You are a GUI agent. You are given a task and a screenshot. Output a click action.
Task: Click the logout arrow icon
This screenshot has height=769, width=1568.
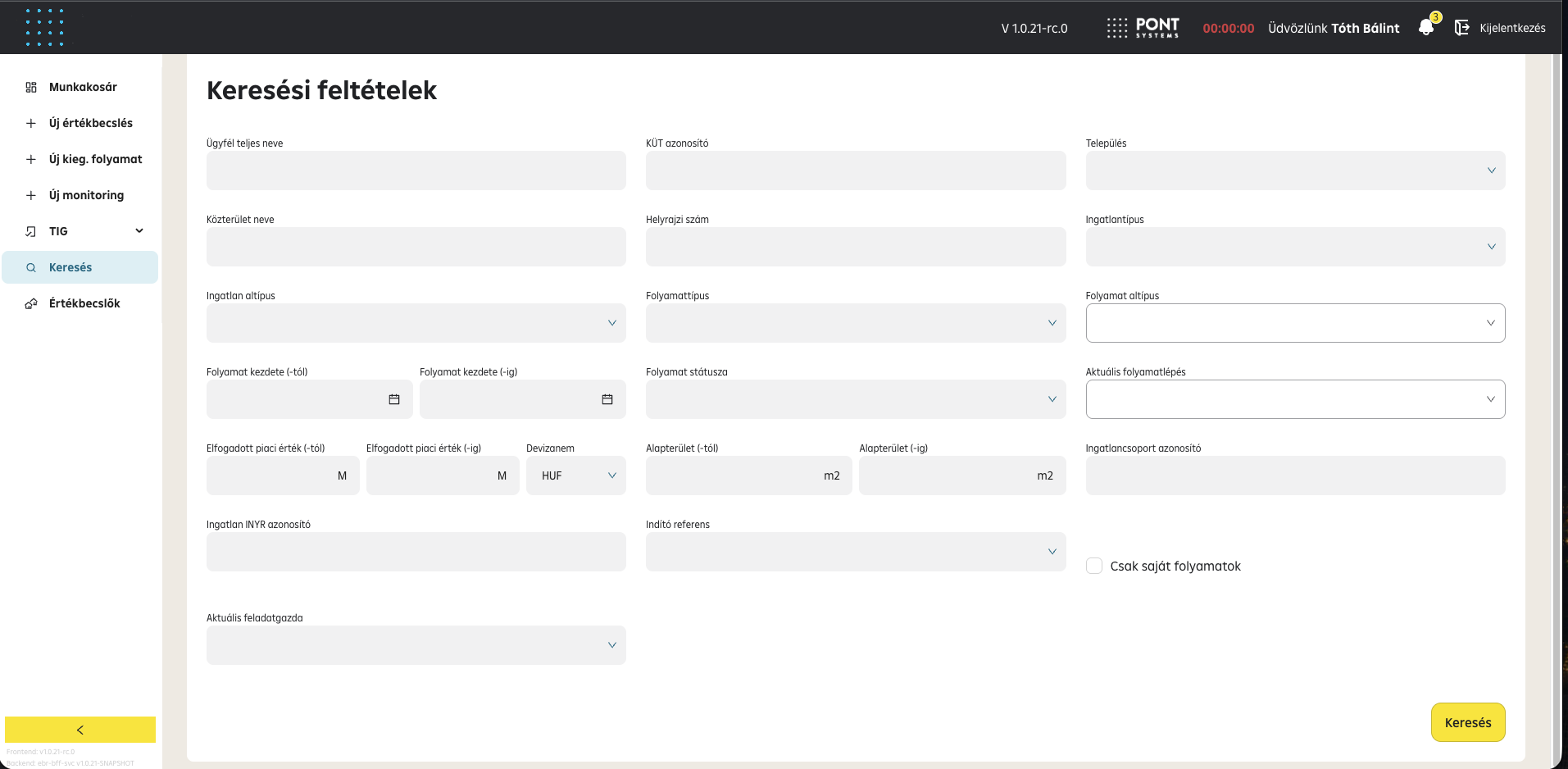click(1461, 28)
